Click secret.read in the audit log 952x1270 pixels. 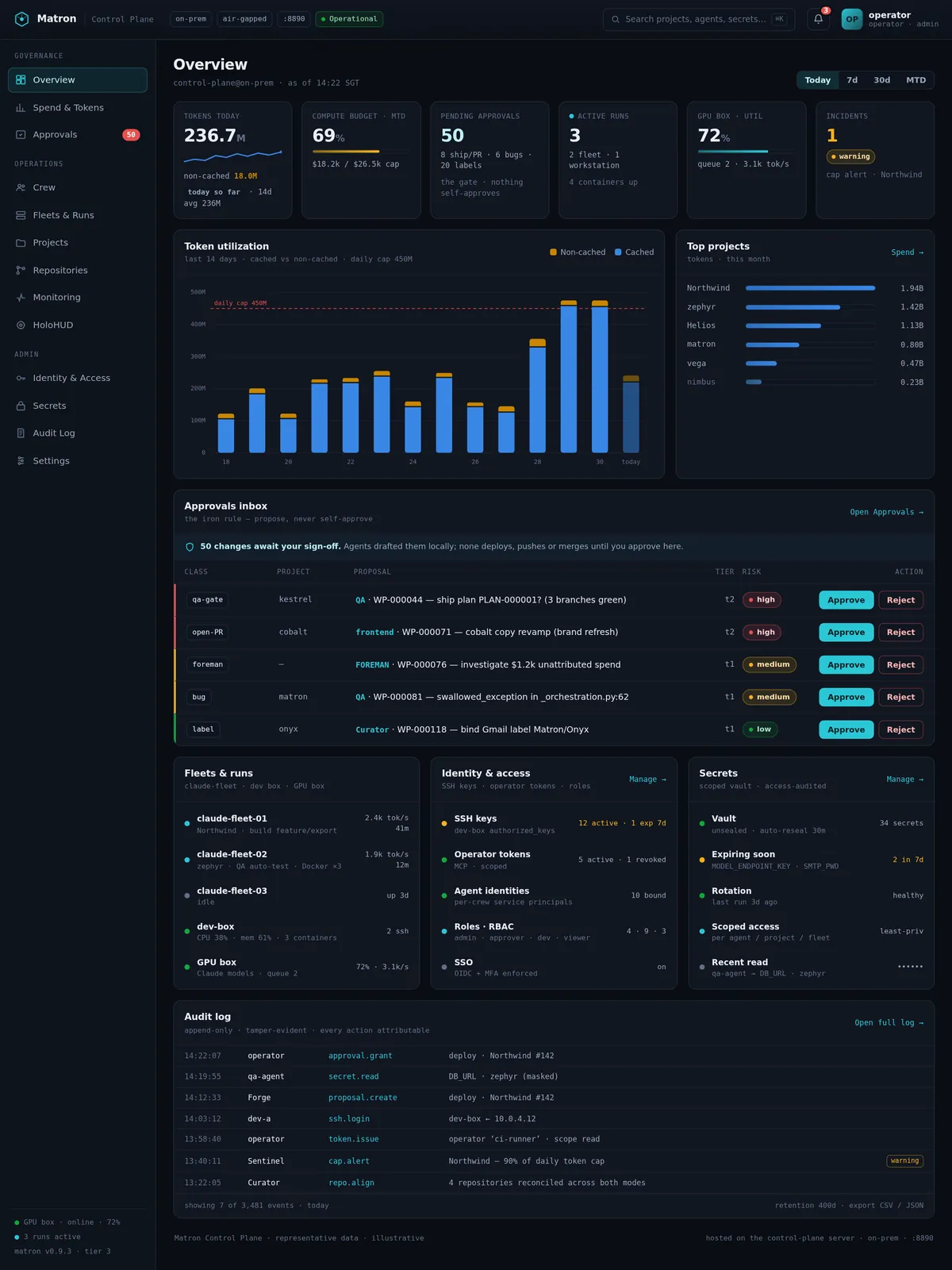click(354, 1076)
